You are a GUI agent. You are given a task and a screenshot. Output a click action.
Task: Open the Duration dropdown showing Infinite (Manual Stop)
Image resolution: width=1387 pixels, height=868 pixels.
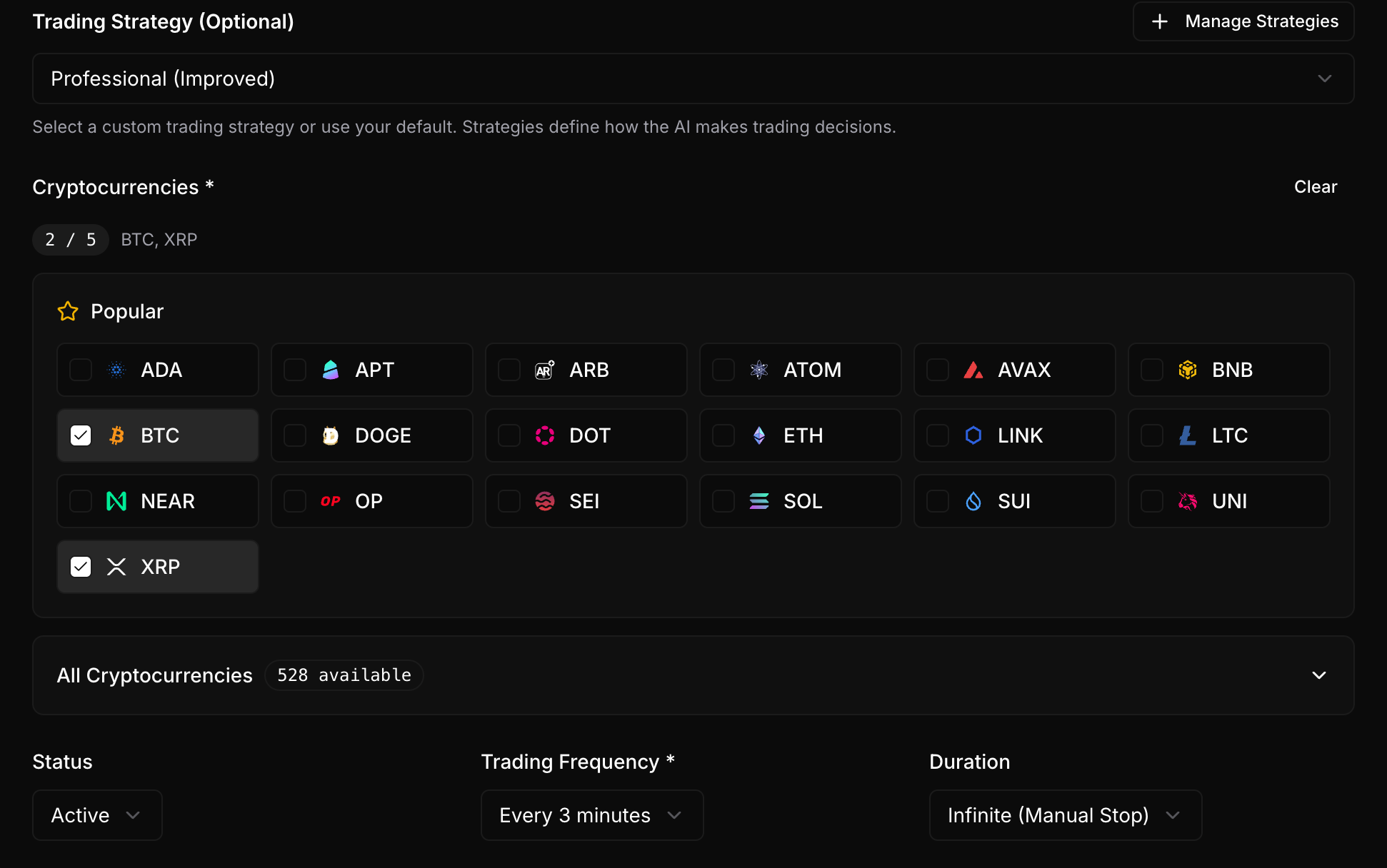(1064, 814)
